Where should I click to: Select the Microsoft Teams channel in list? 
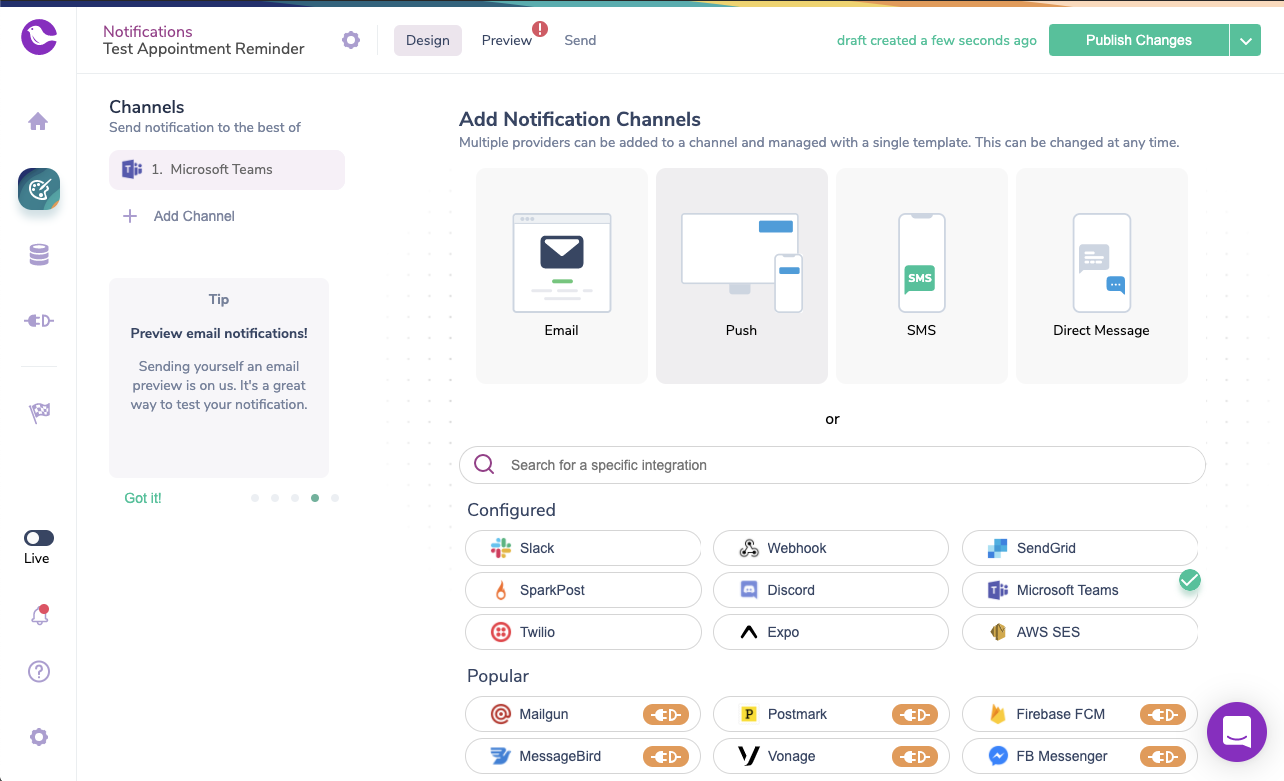(x=227, y=170)
